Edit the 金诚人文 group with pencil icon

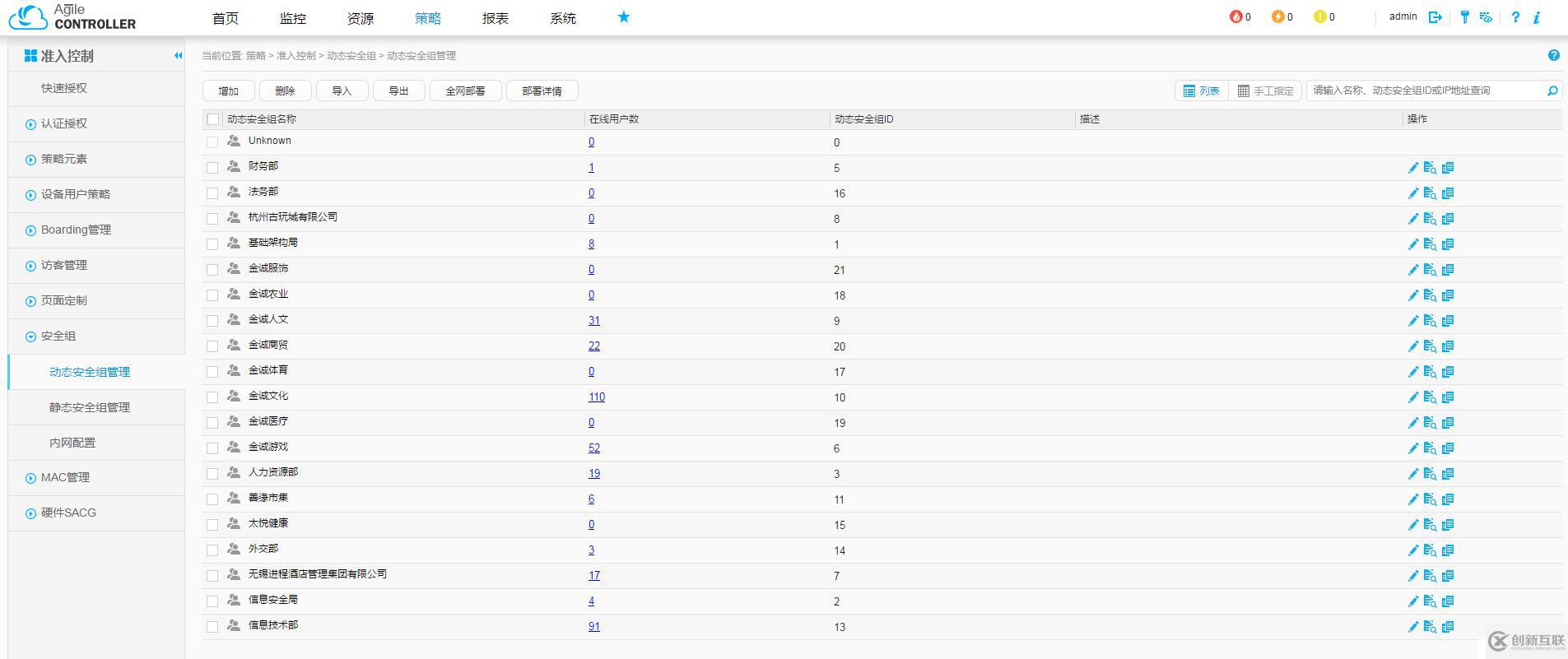tap(1413, 321)
